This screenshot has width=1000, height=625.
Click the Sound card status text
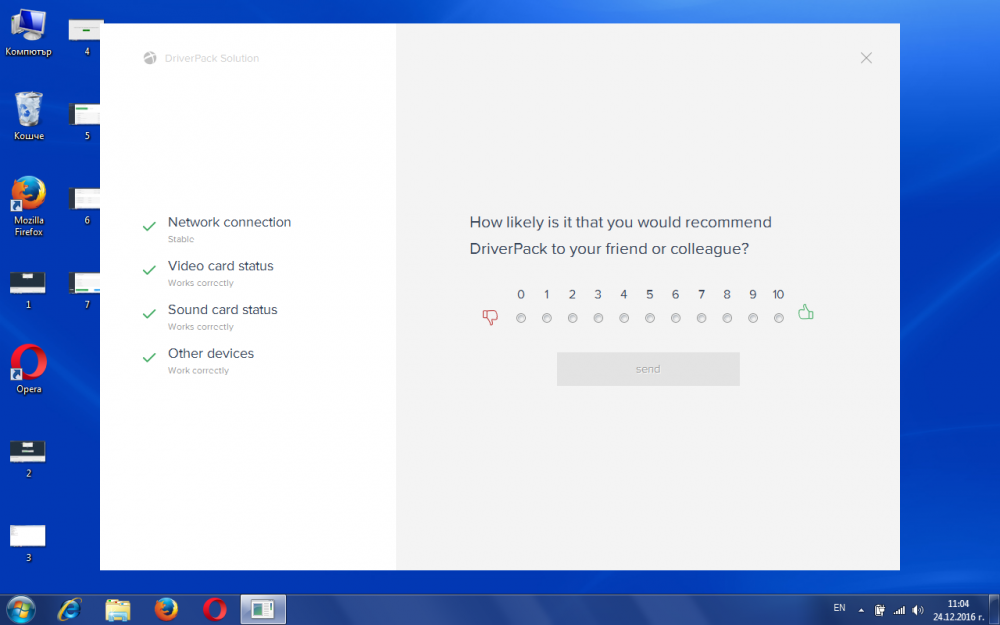[223, 309]
